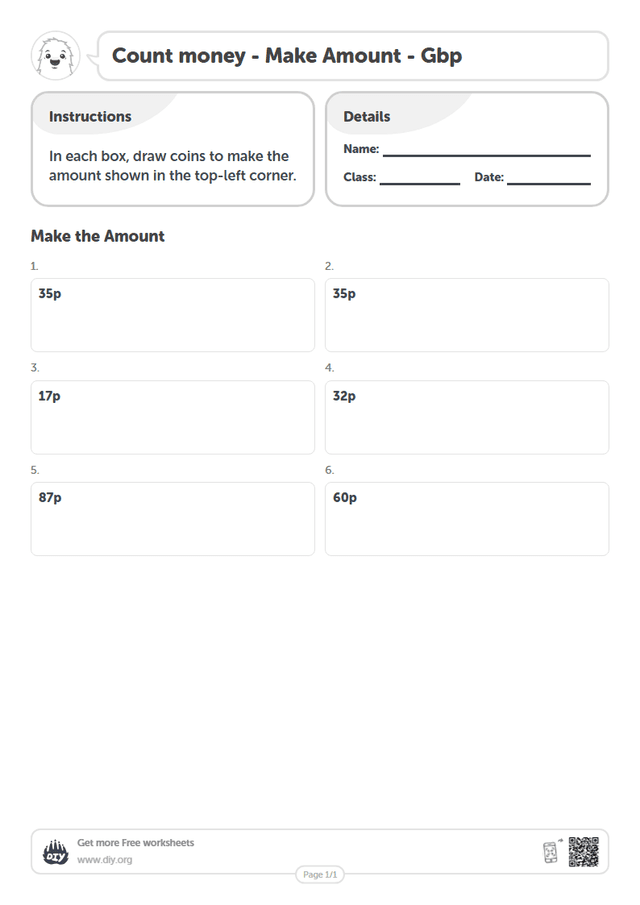640x905 pixels.
Task: Click the 'Page 1/1' indicator
Action: coord(320,874)
